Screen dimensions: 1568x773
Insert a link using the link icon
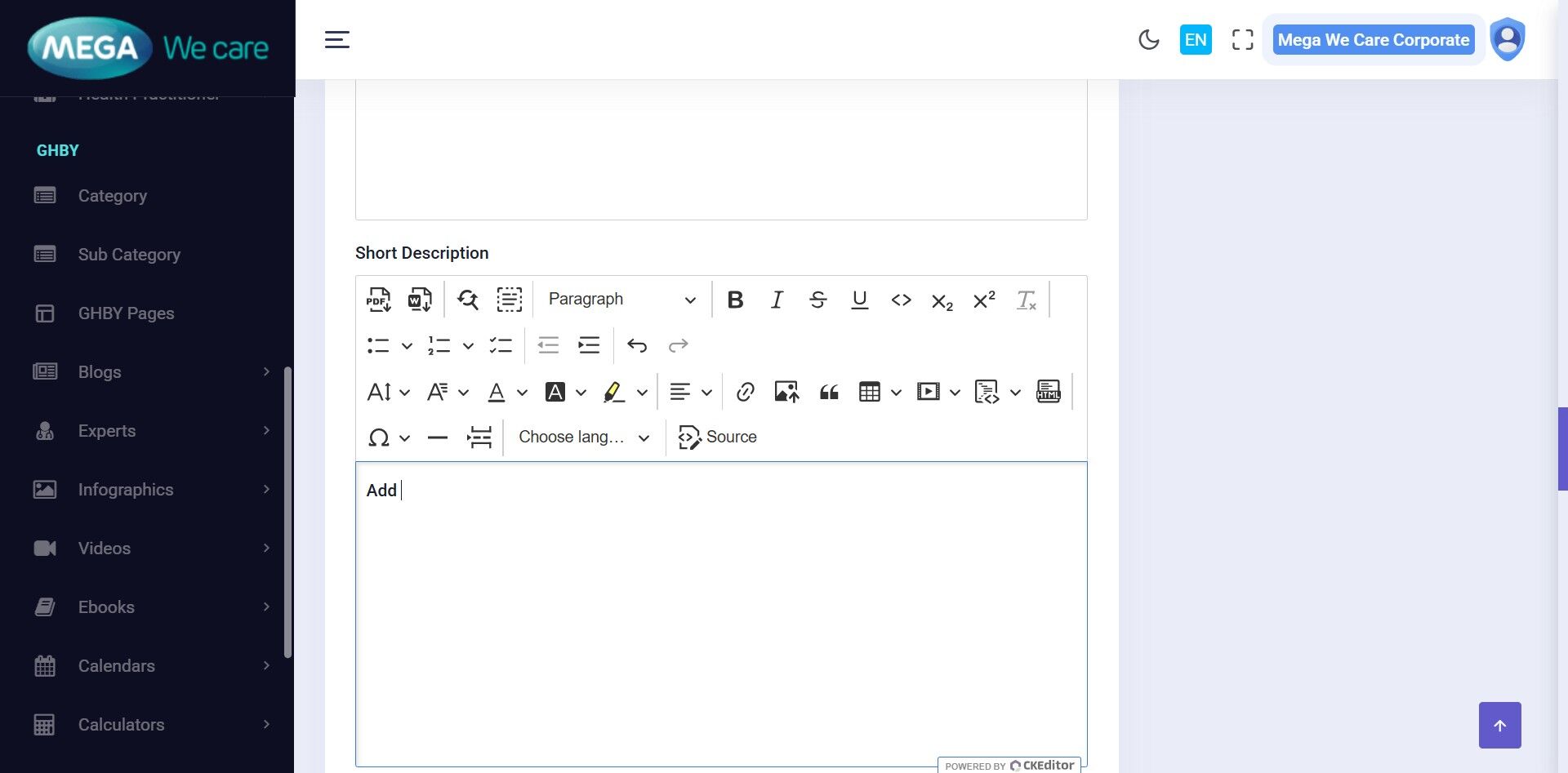[745, 393]
